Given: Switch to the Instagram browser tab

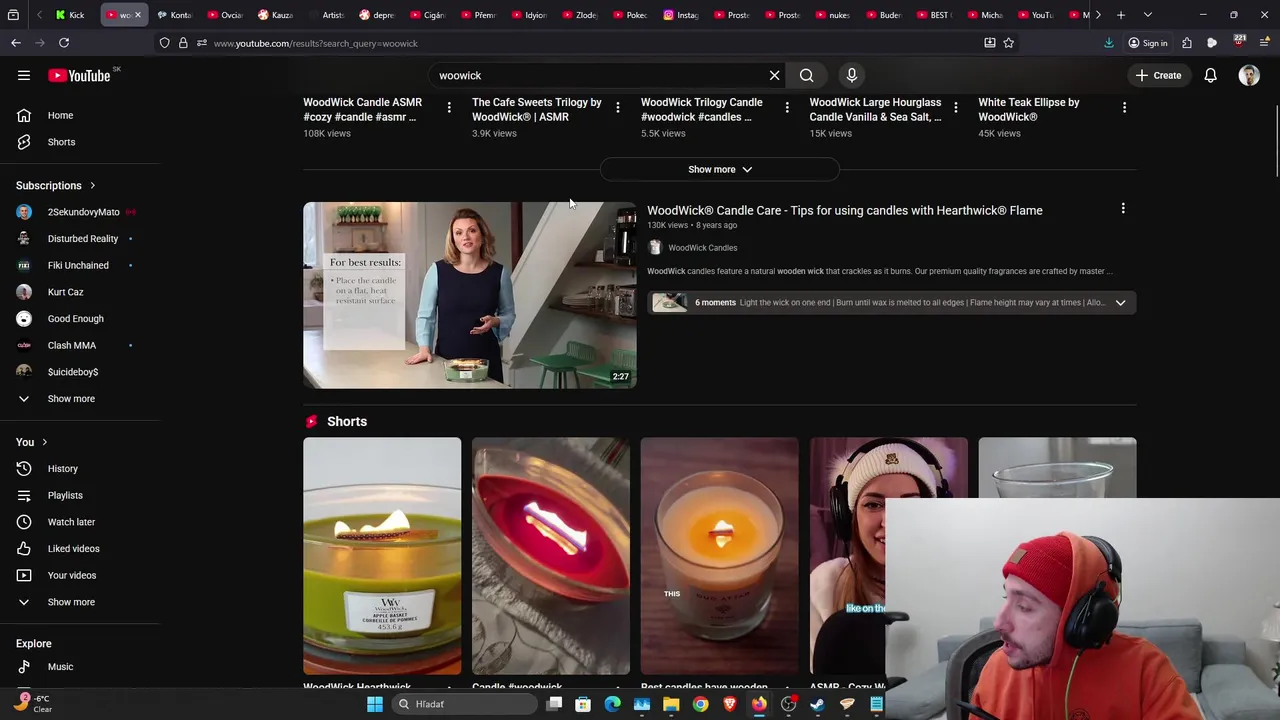Looking at the screenshot, I should pos(682,15).
